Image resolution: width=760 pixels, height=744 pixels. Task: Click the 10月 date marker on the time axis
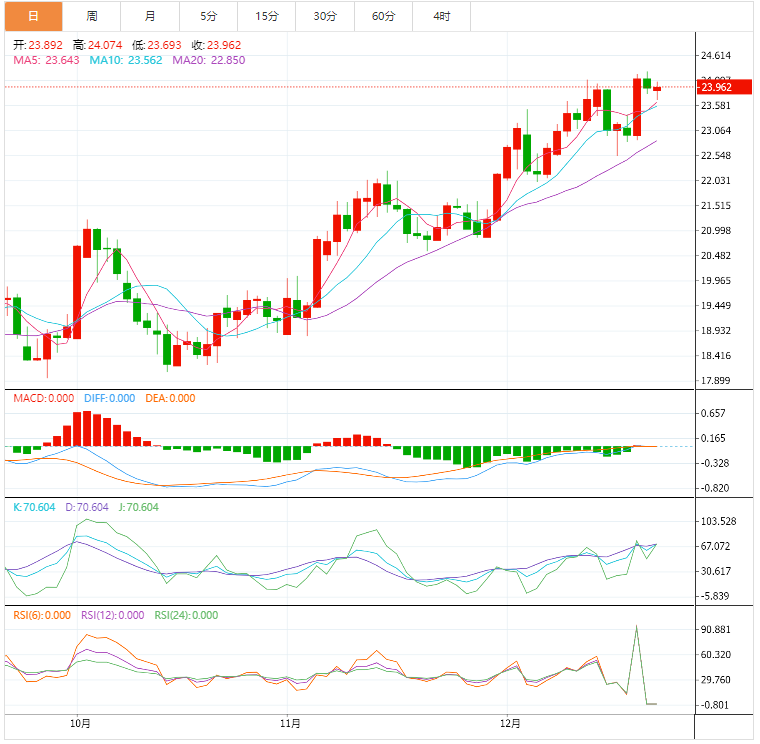point(82,723)
